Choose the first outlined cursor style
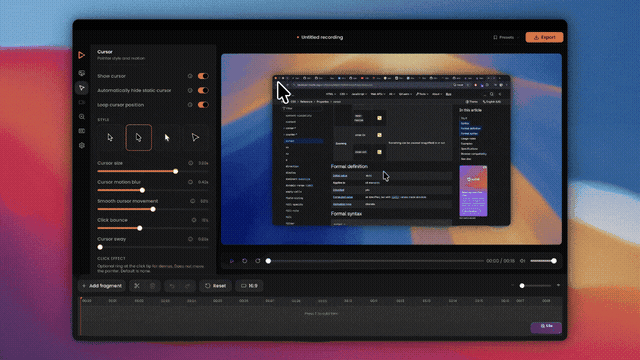 coord(110,138)
